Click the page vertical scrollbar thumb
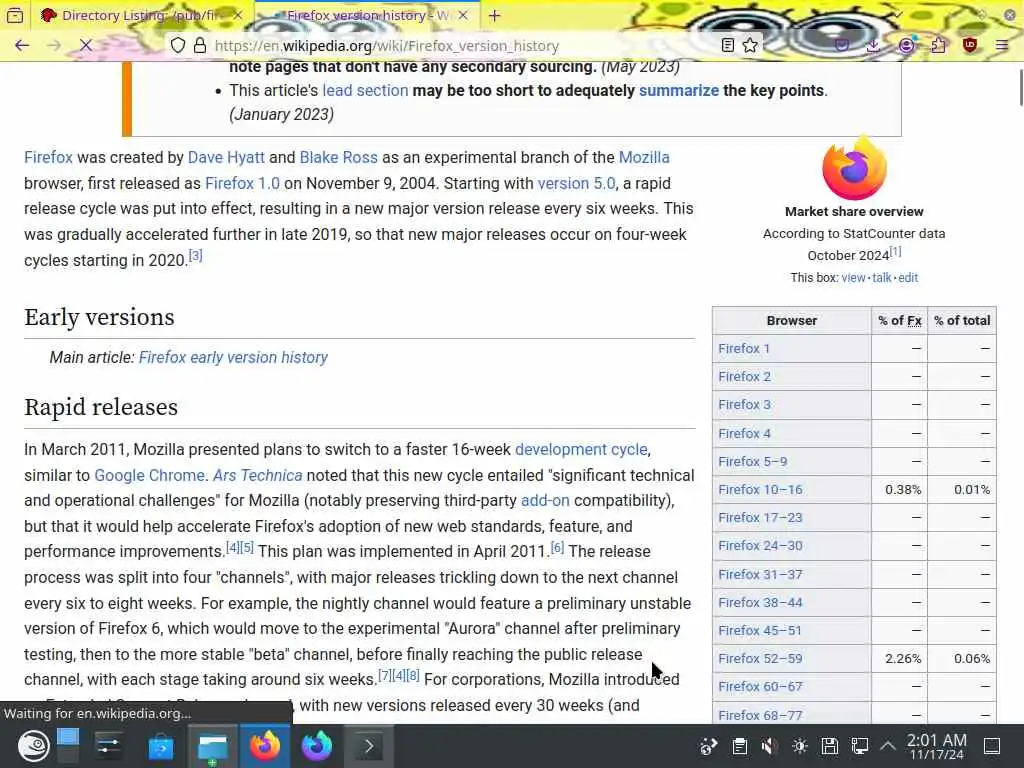 click(1020, 86)
